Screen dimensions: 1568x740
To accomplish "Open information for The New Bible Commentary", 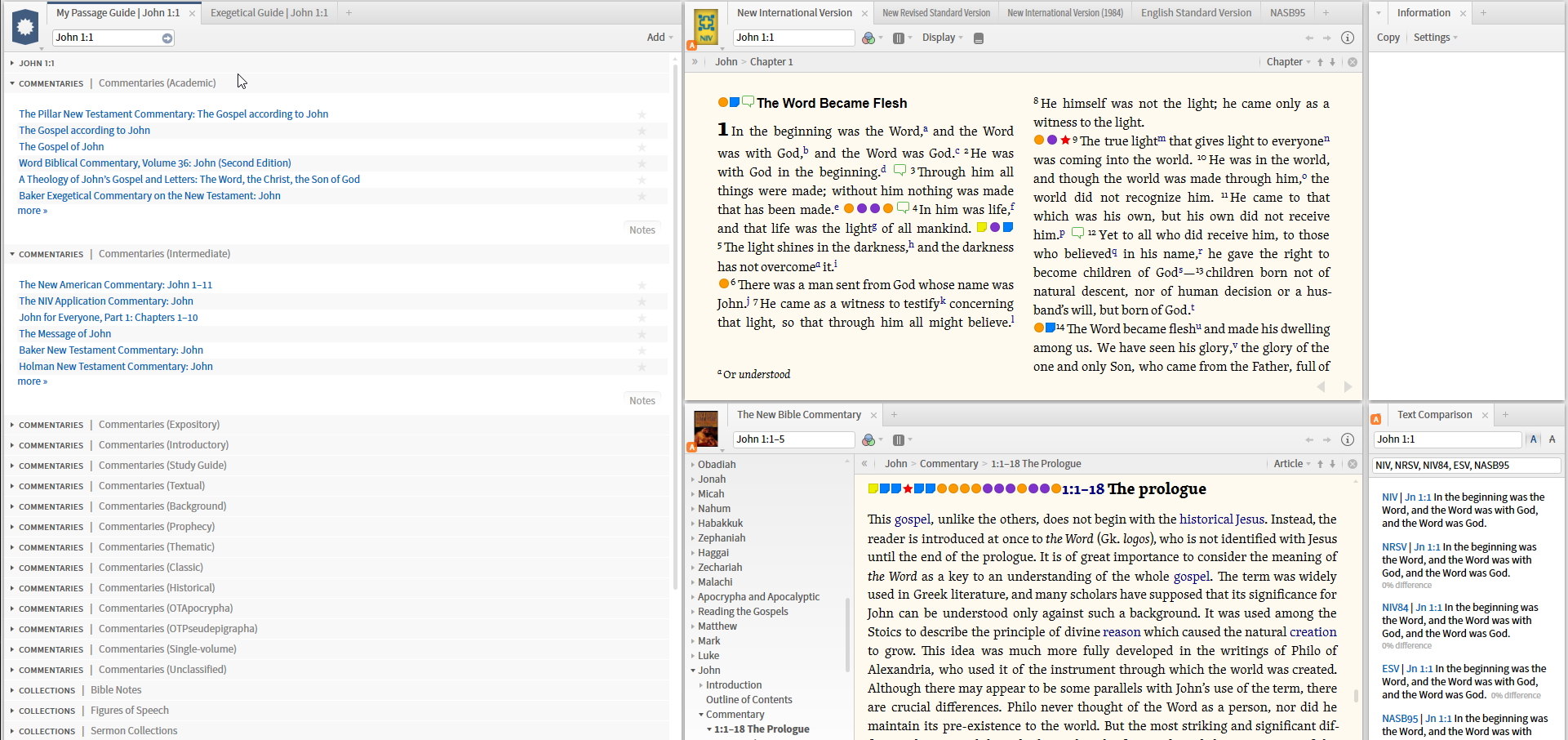I will click(x=1348, y=439).
